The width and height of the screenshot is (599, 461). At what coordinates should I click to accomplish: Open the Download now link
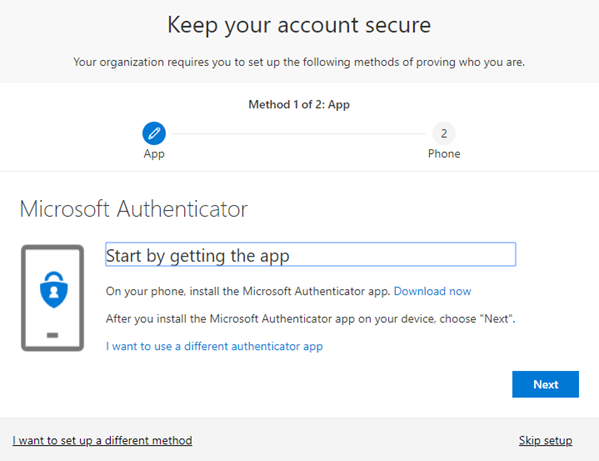click(432, 291)
